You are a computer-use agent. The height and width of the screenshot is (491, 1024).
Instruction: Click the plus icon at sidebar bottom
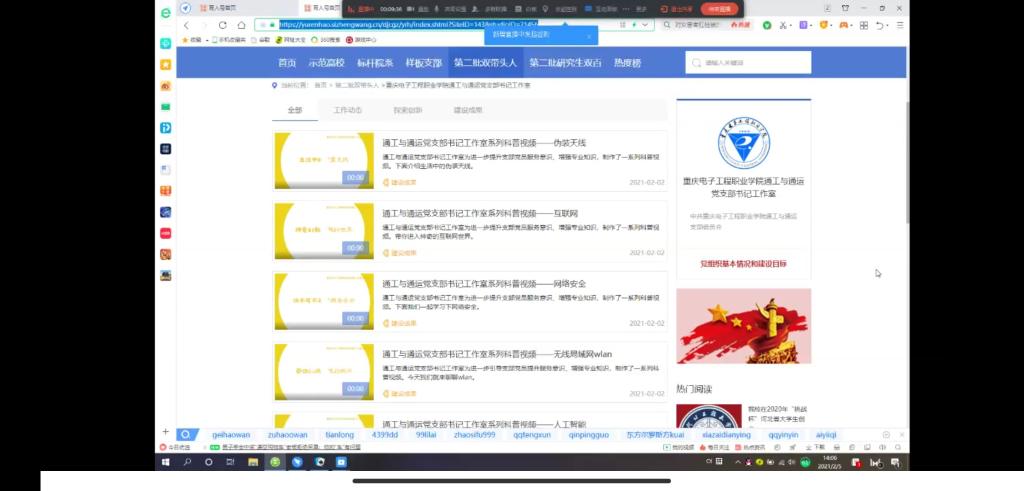(166, 432)
